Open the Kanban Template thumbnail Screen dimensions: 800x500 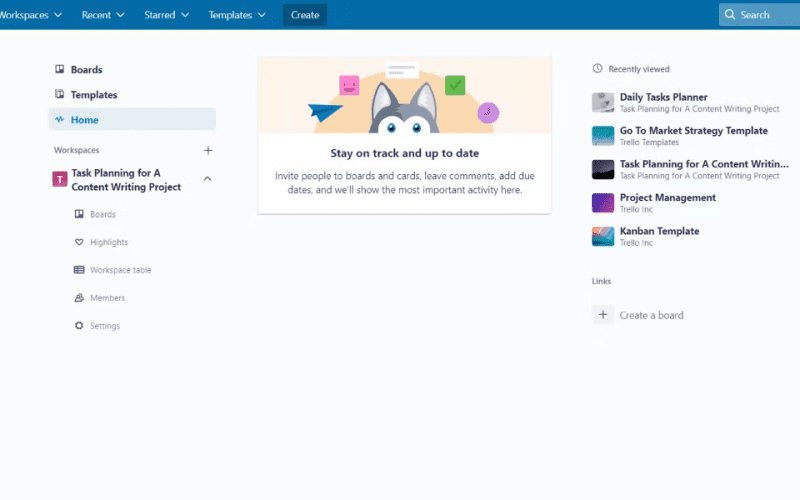(603, 236)
